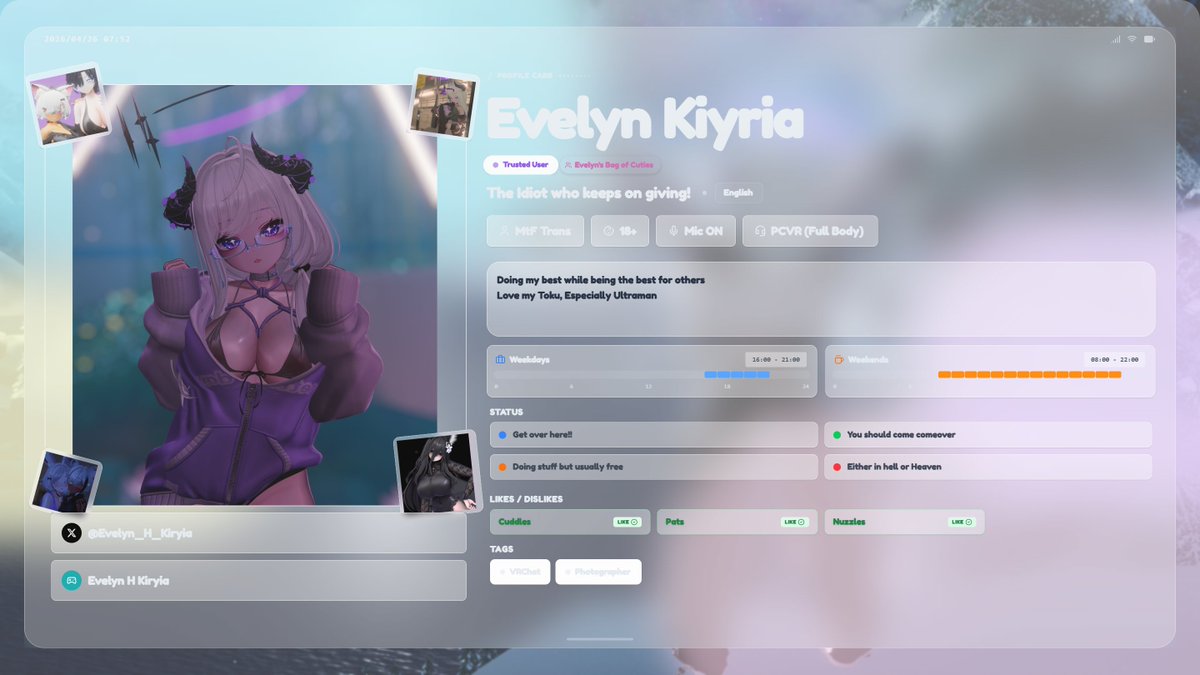Click the teal Discord controller icon
This screenshot has height=675, width=1200.
[x=71, y=580]
